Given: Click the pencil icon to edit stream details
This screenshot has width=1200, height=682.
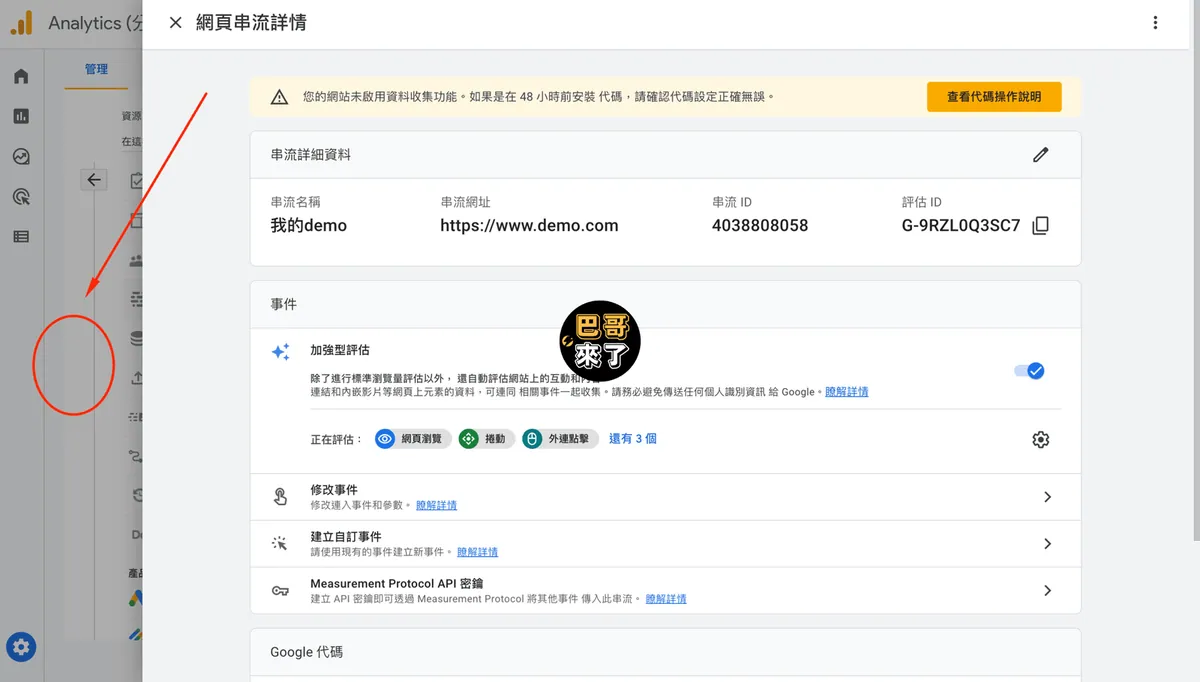Looking at the screenshot, I should 1041,155.
